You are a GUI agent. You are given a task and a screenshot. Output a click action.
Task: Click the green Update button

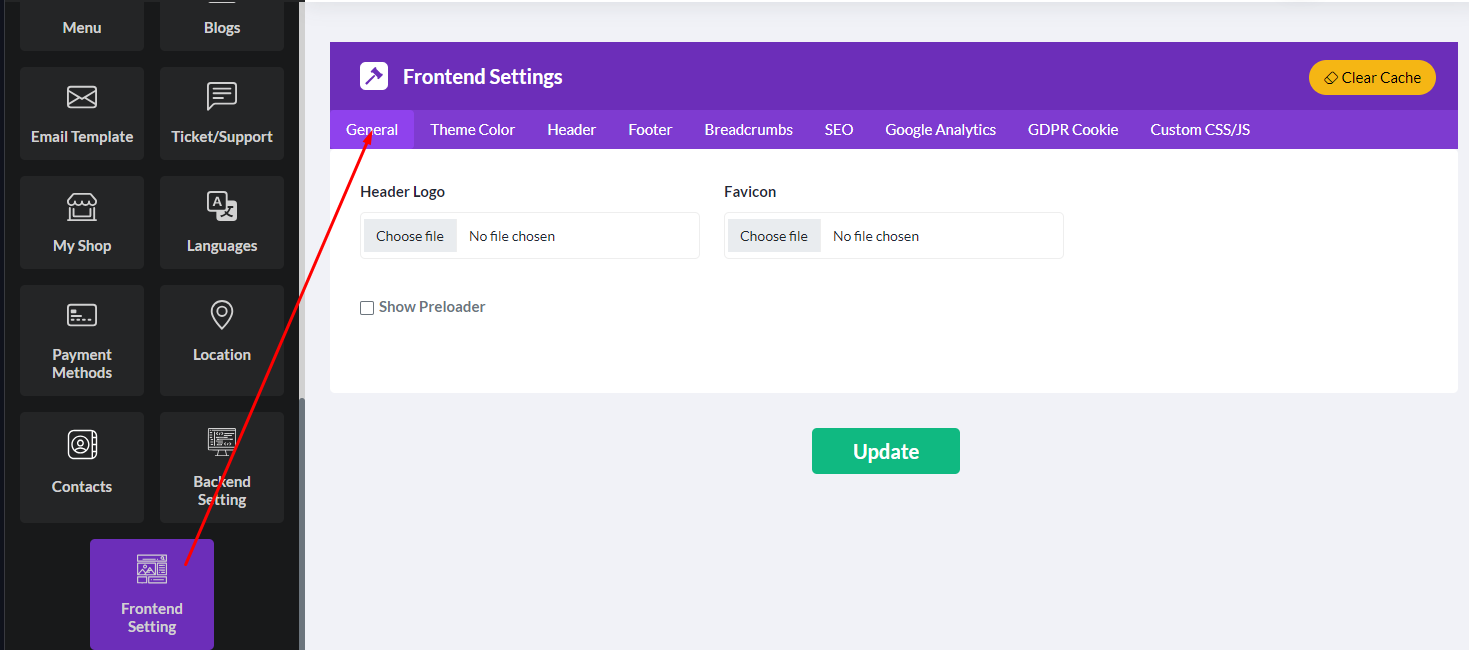(x=886, y=451)
